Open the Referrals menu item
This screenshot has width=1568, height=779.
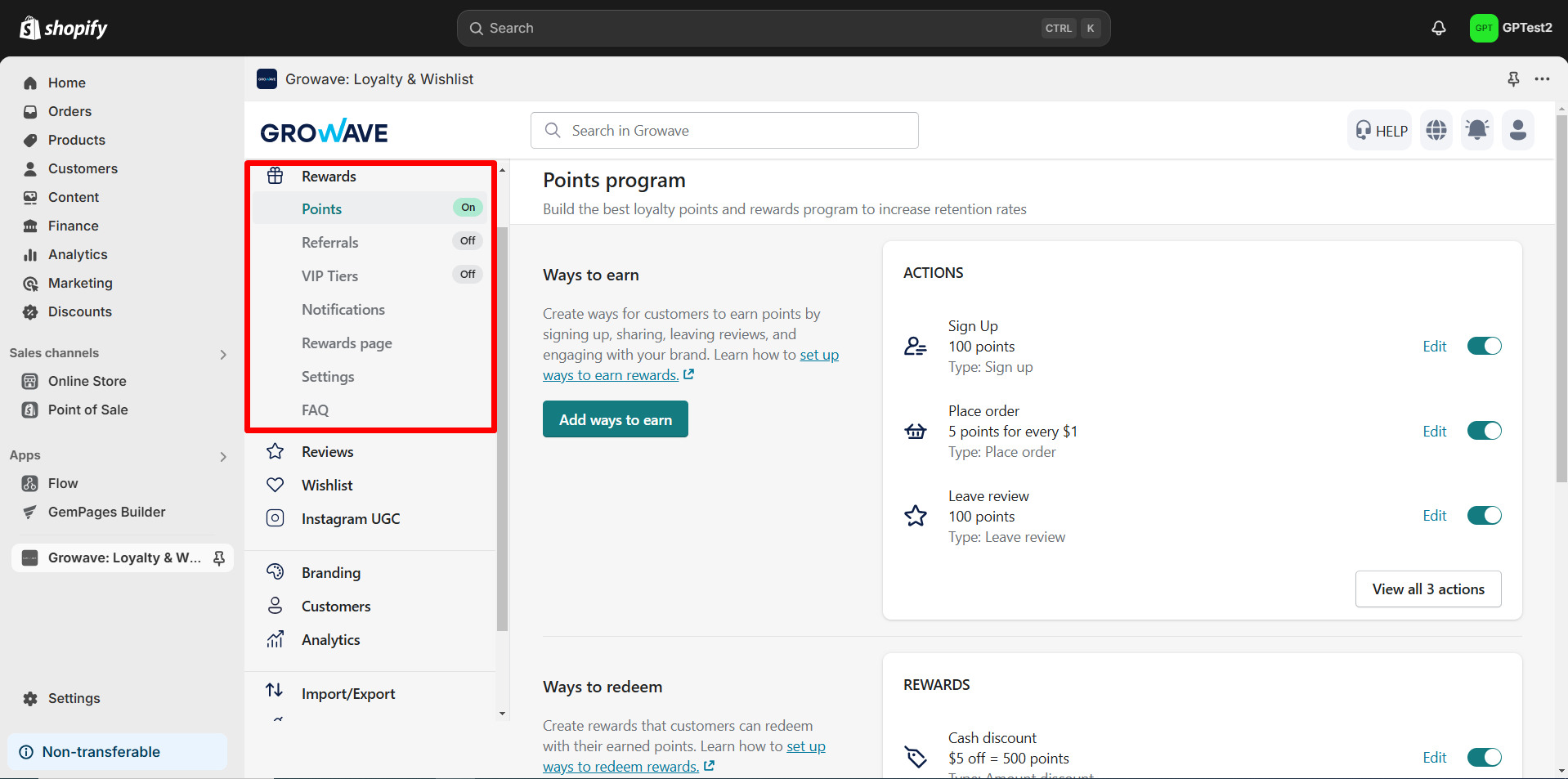point(329,243)
